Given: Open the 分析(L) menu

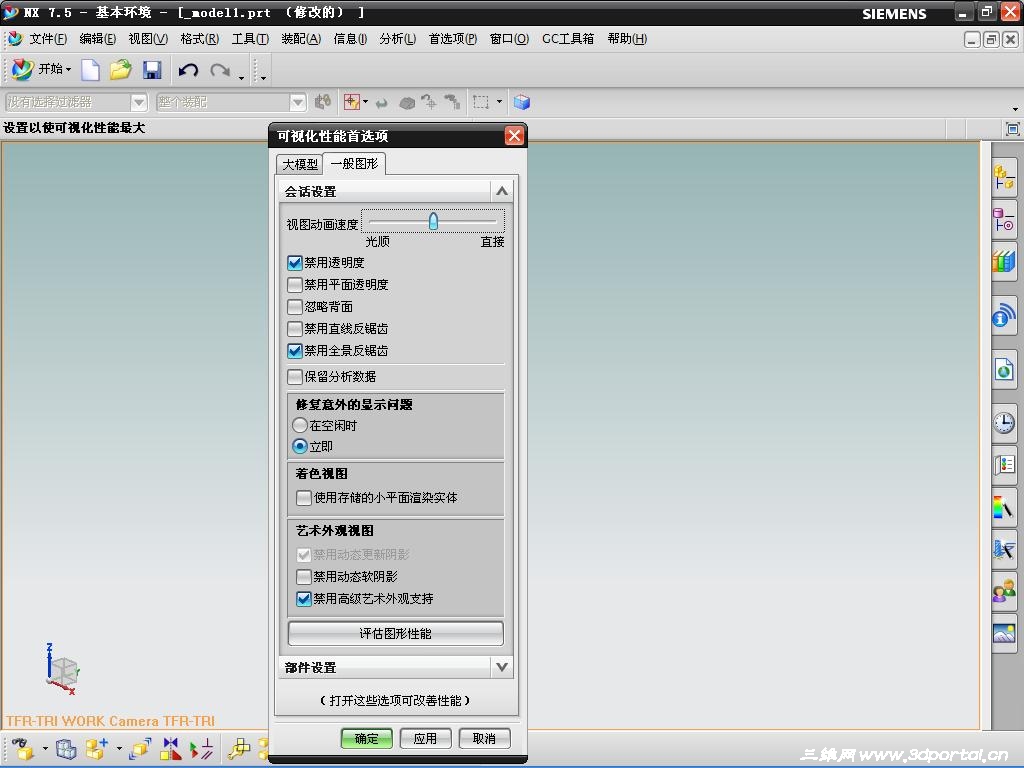Looking at the screenshot, I should [398, 39].
